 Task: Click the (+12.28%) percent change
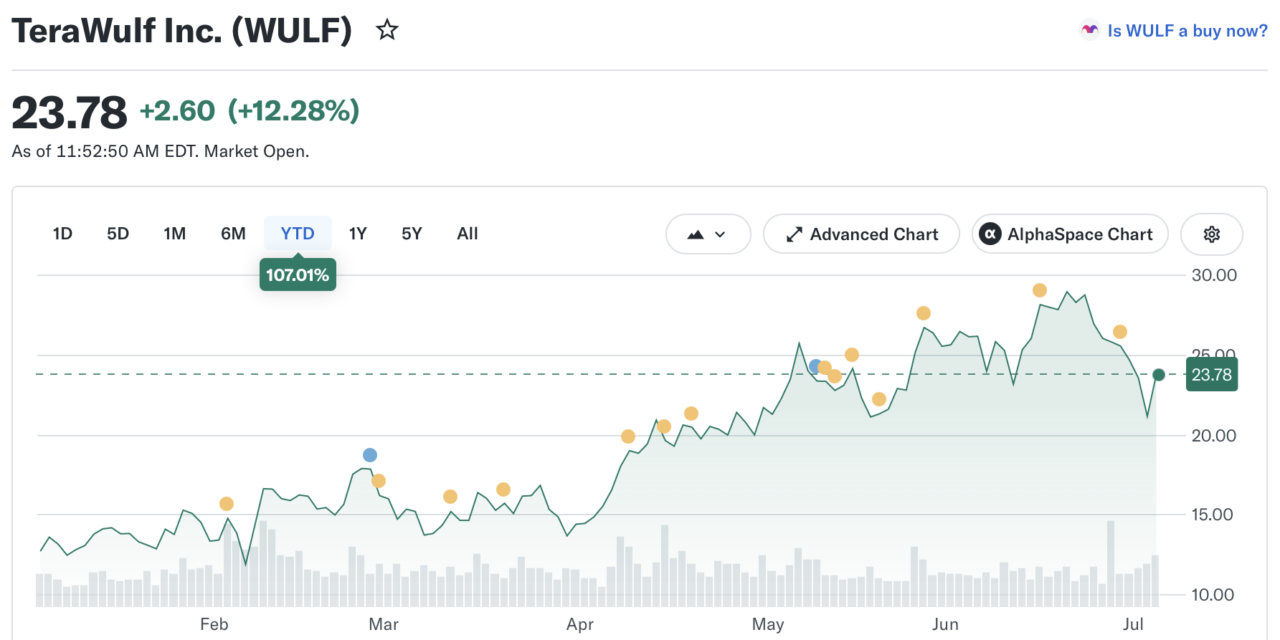293,110
